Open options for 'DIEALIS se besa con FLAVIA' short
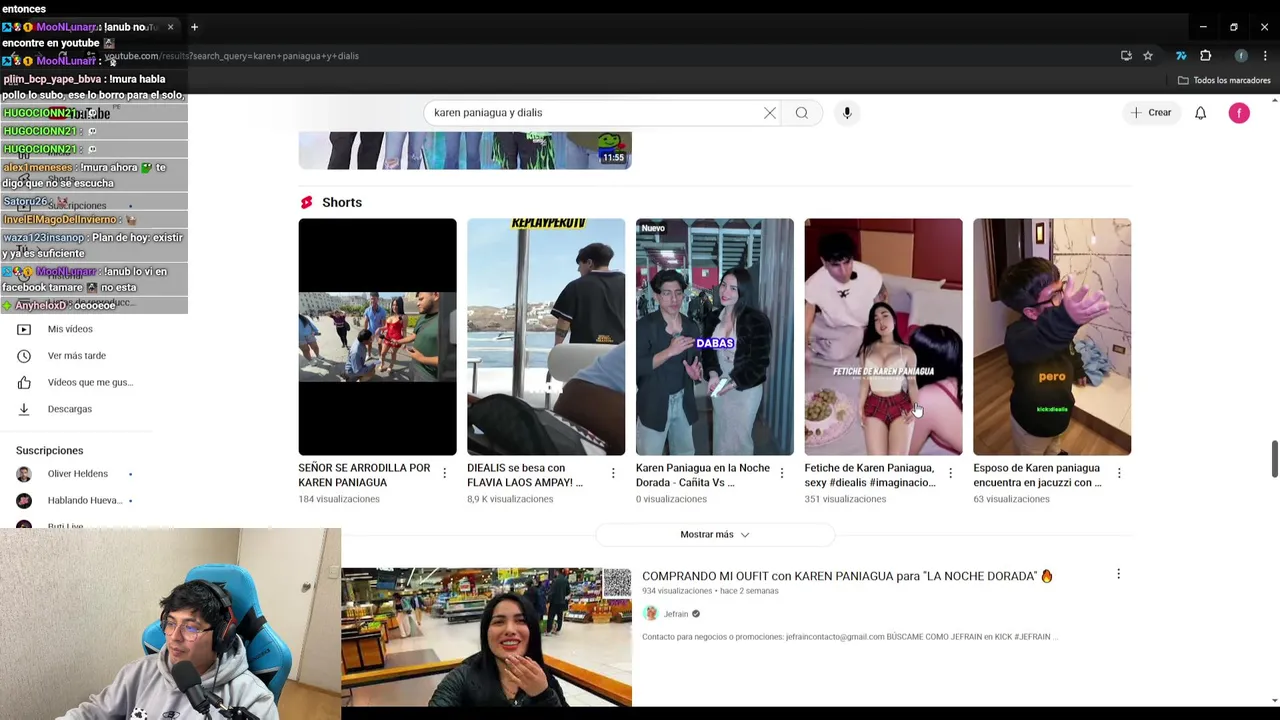 point(613,473)
